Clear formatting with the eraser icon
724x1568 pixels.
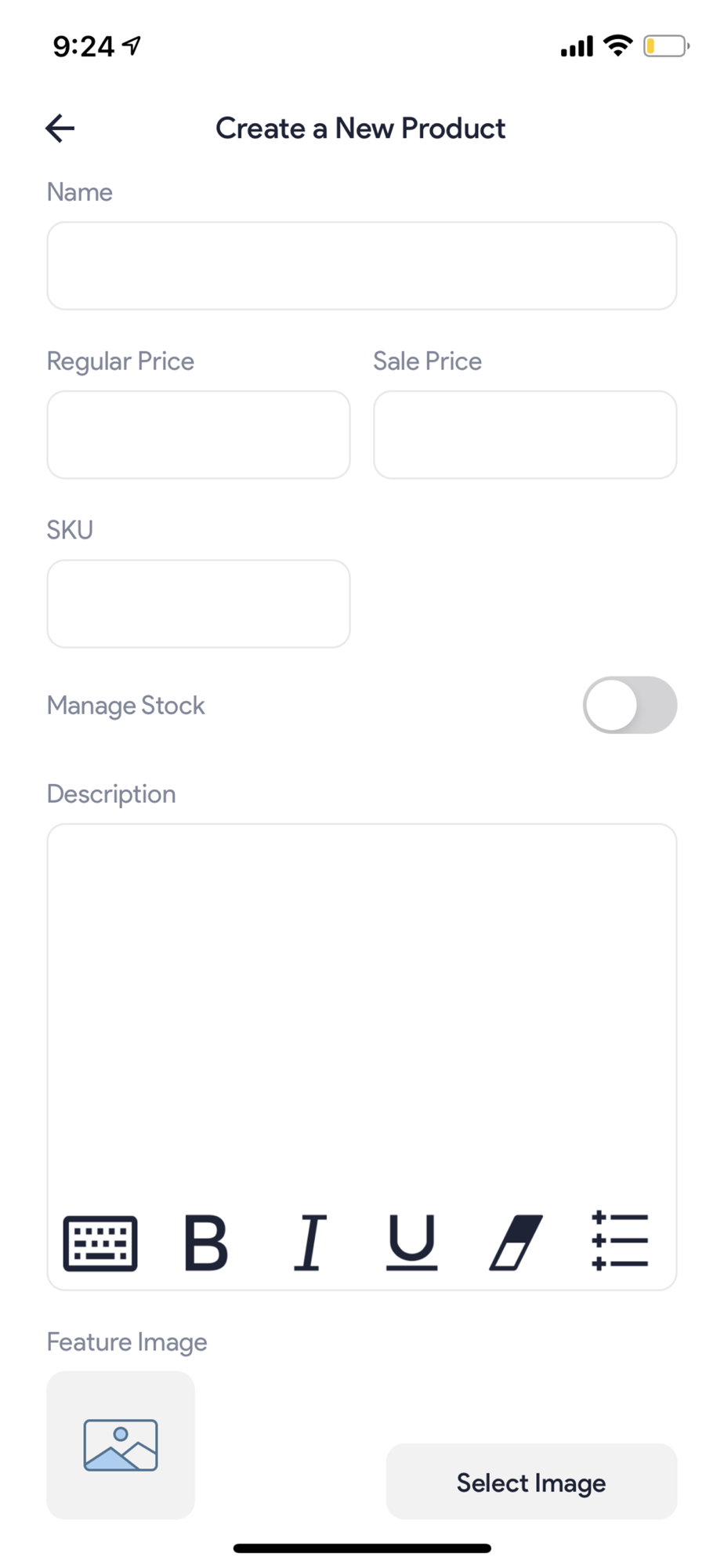pyautogui.click(x=516, y=1243)
